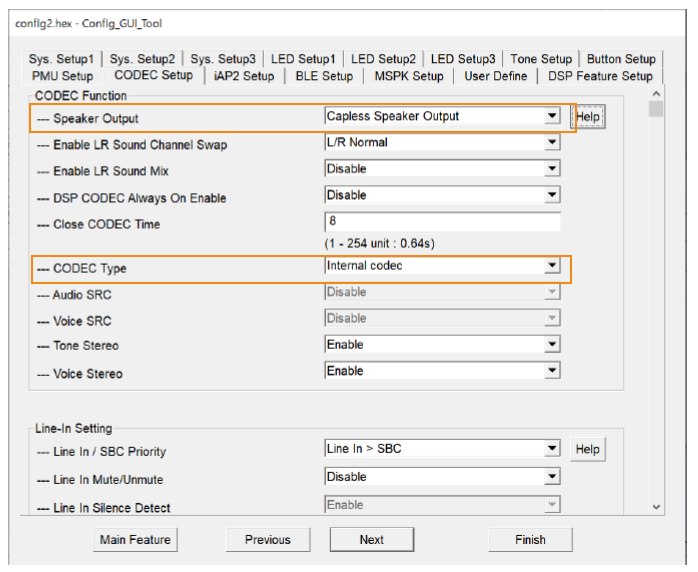Screen dimensions: 698x572
Task: Click the scrollbar down arrow
Action: (x=656, y=507)
